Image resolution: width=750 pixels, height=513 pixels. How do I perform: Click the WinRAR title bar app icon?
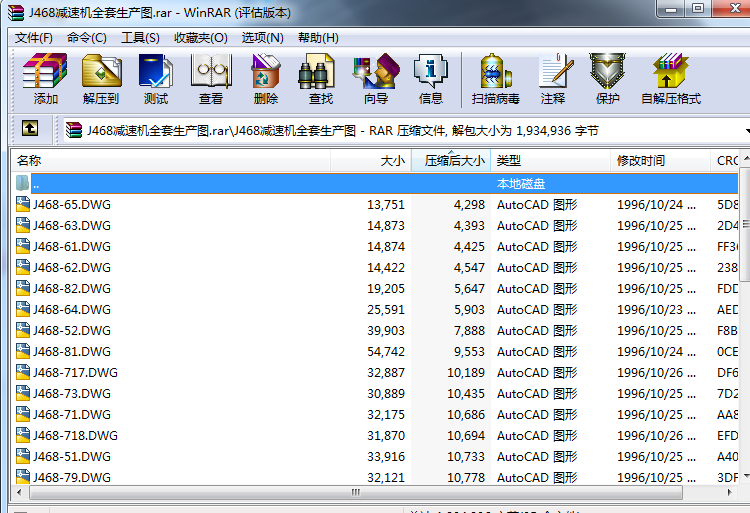(16, 12)
